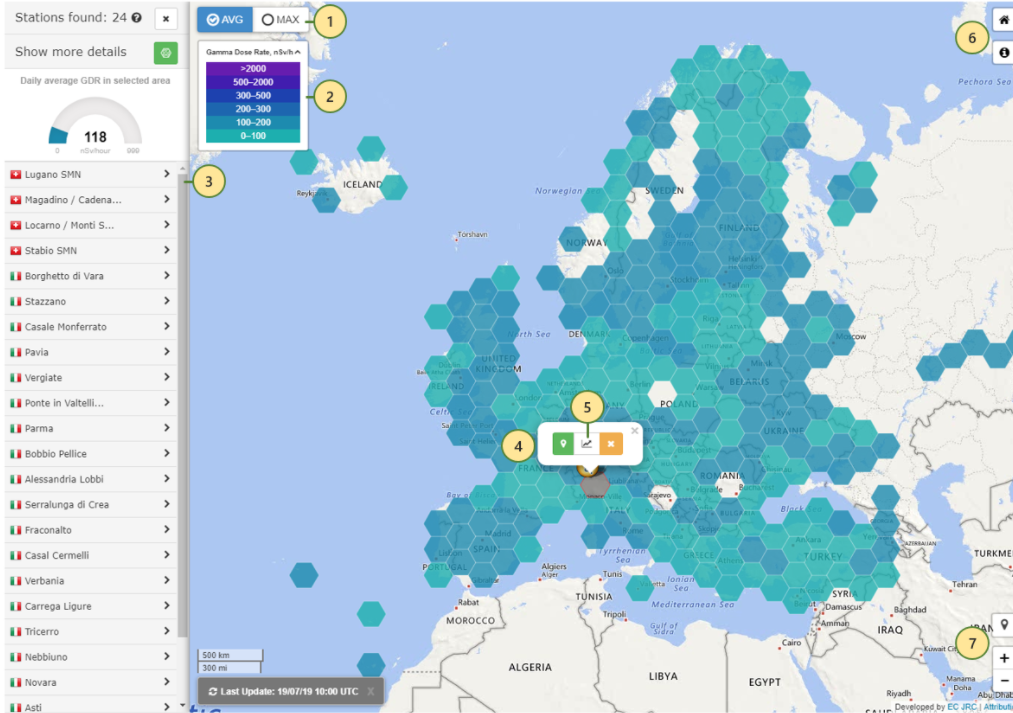Close the map popup with X
Image resolution: width=1013 pixels, height=713 pixels.
coord(634,431)
